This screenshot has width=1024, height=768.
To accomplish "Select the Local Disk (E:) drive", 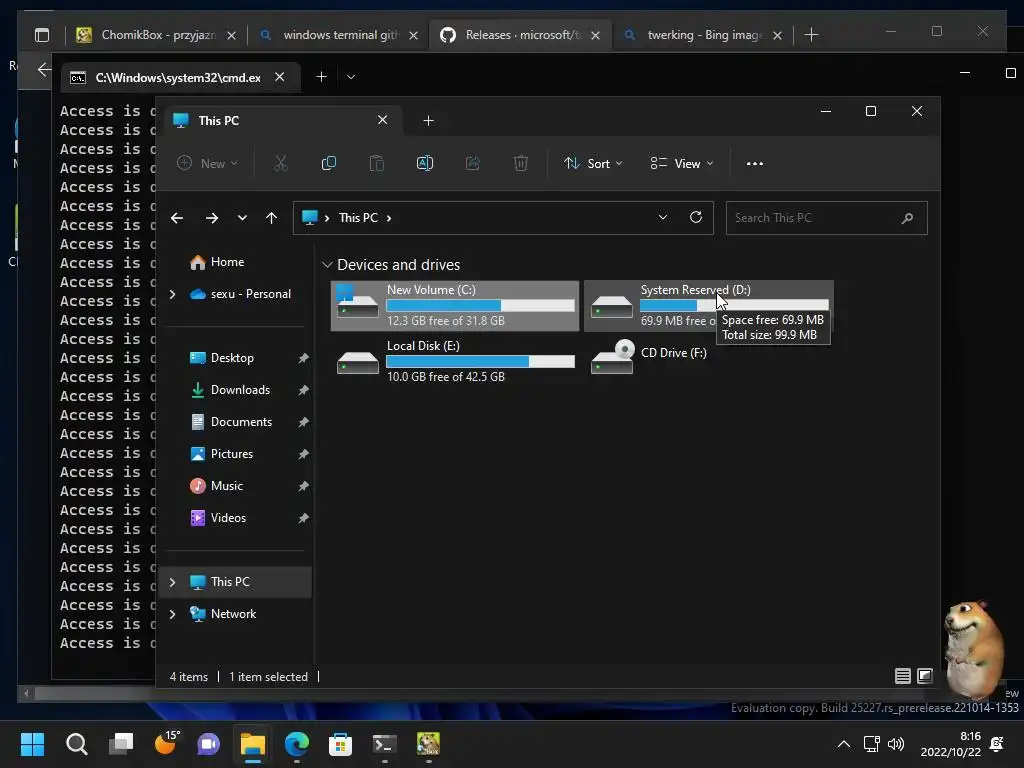I will 455,361.
